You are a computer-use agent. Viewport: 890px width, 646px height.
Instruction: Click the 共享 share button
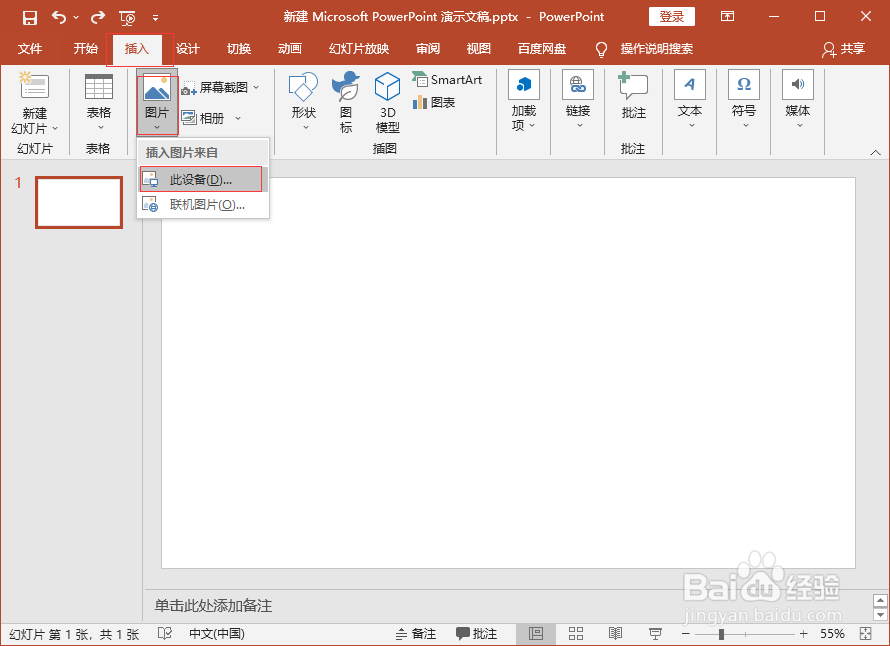[843, 49]
